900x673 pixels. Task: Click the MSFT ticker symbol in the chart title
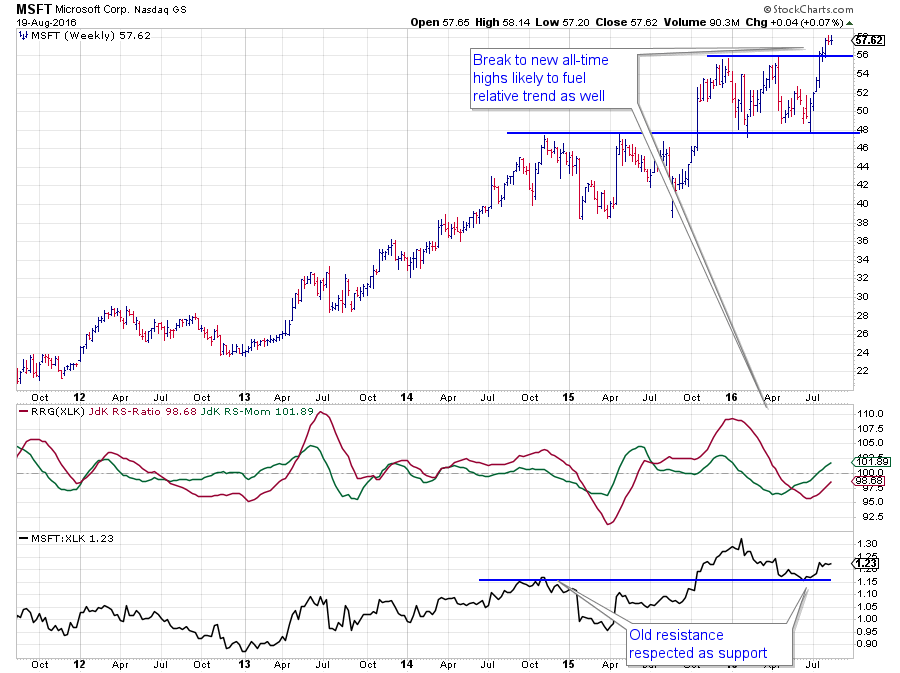pyautogui.click(x=34, y=9)
